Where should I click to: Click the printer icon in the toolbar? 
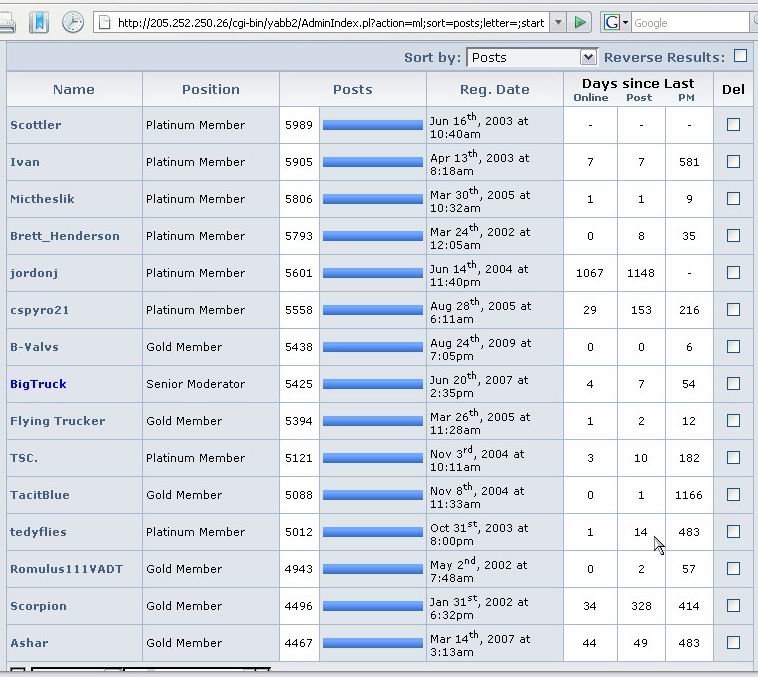pos(7,22)
